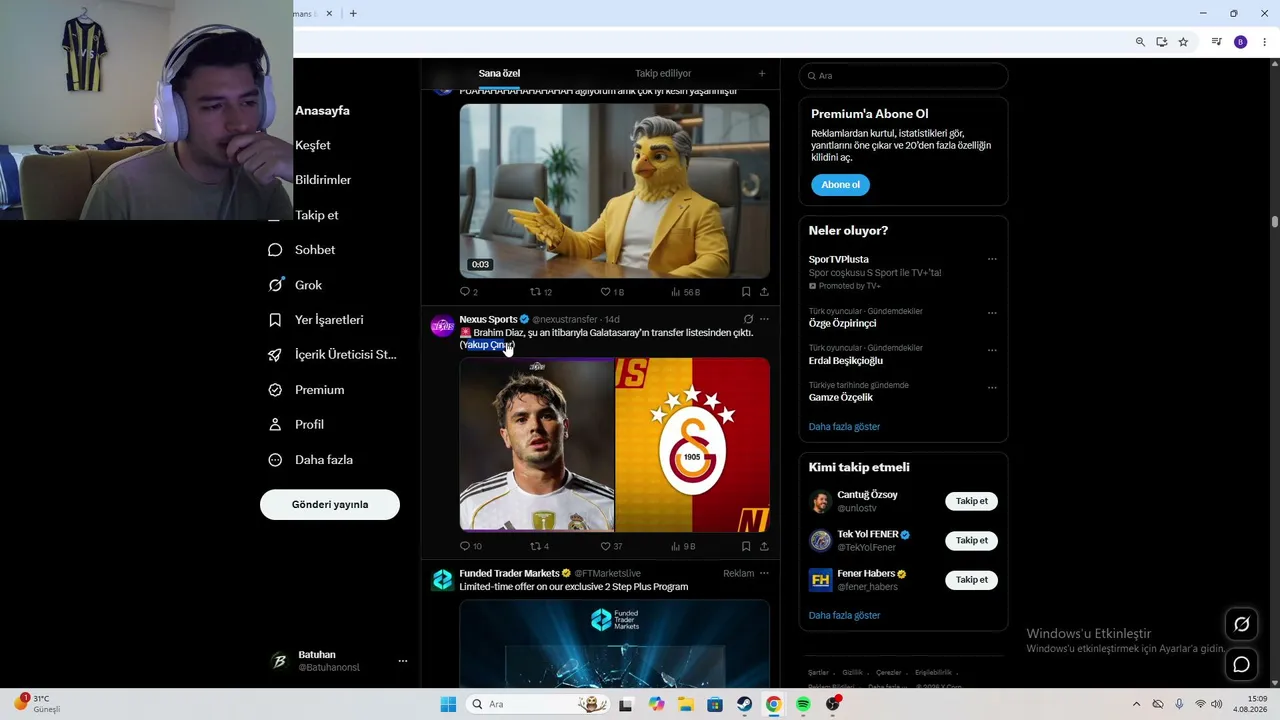The height and width of the screenshot is (720, 1280).
Task: Open Chrome media controls icon
Action: (1216, 42)
